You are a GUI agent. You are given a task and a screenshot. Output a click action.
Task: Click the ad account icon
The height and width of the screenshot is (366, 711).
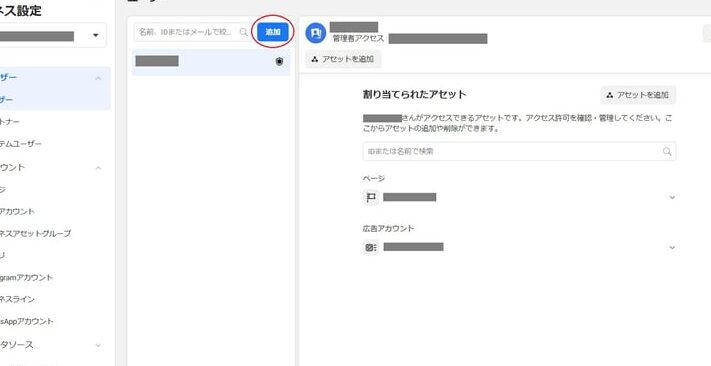point(371,248)
